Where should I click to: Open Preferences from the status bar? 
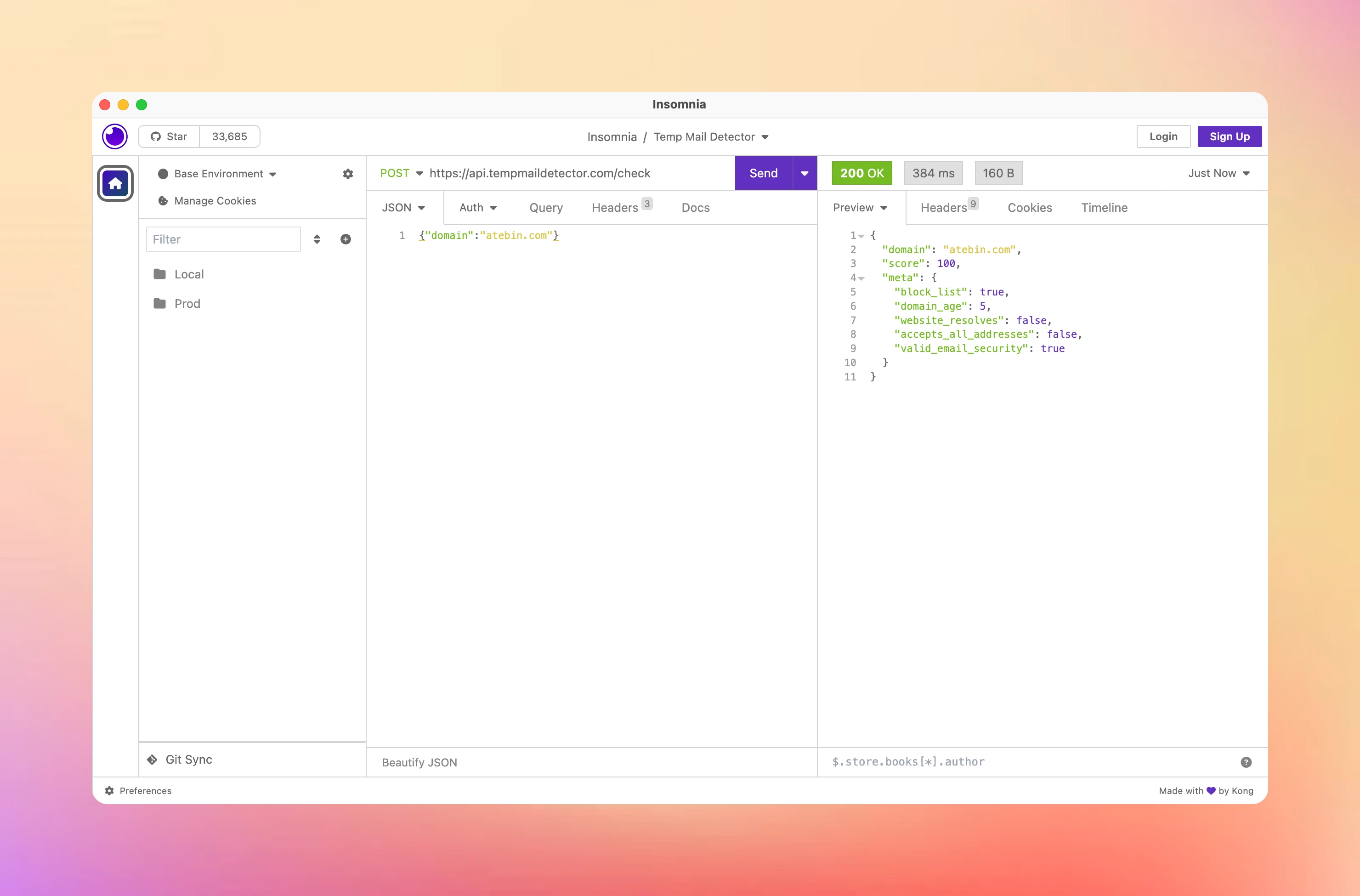tap(139, 790)
